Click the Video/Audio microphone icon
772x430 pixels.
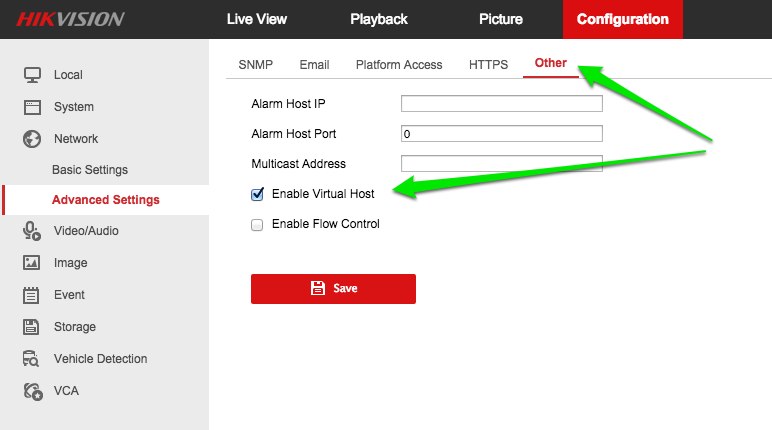coord(32,231)
